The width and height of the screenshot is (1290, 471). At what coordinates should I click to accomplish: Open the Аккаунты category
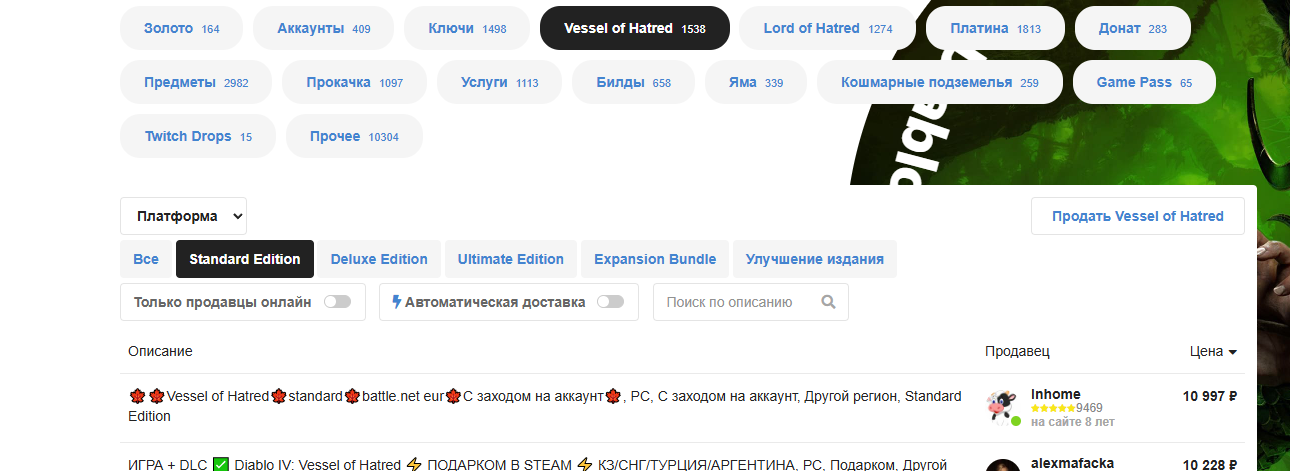[324, 28]
